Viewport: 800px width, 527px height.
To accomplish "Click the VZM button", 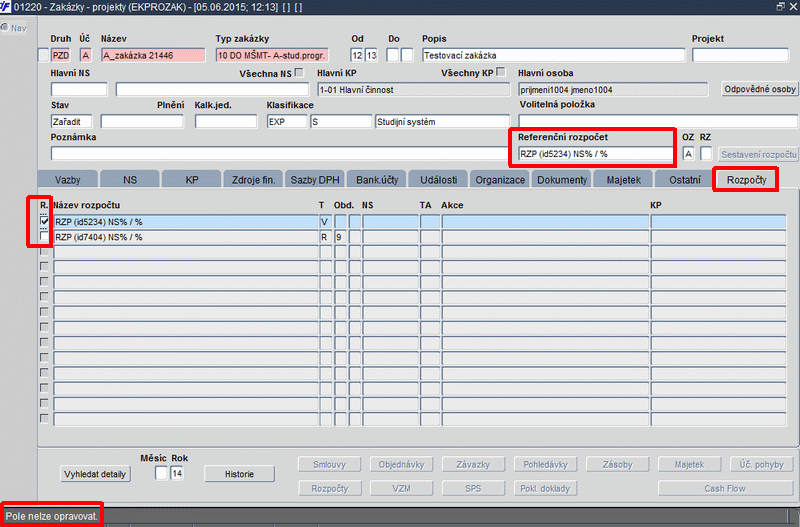I will [x=402, y=488].
